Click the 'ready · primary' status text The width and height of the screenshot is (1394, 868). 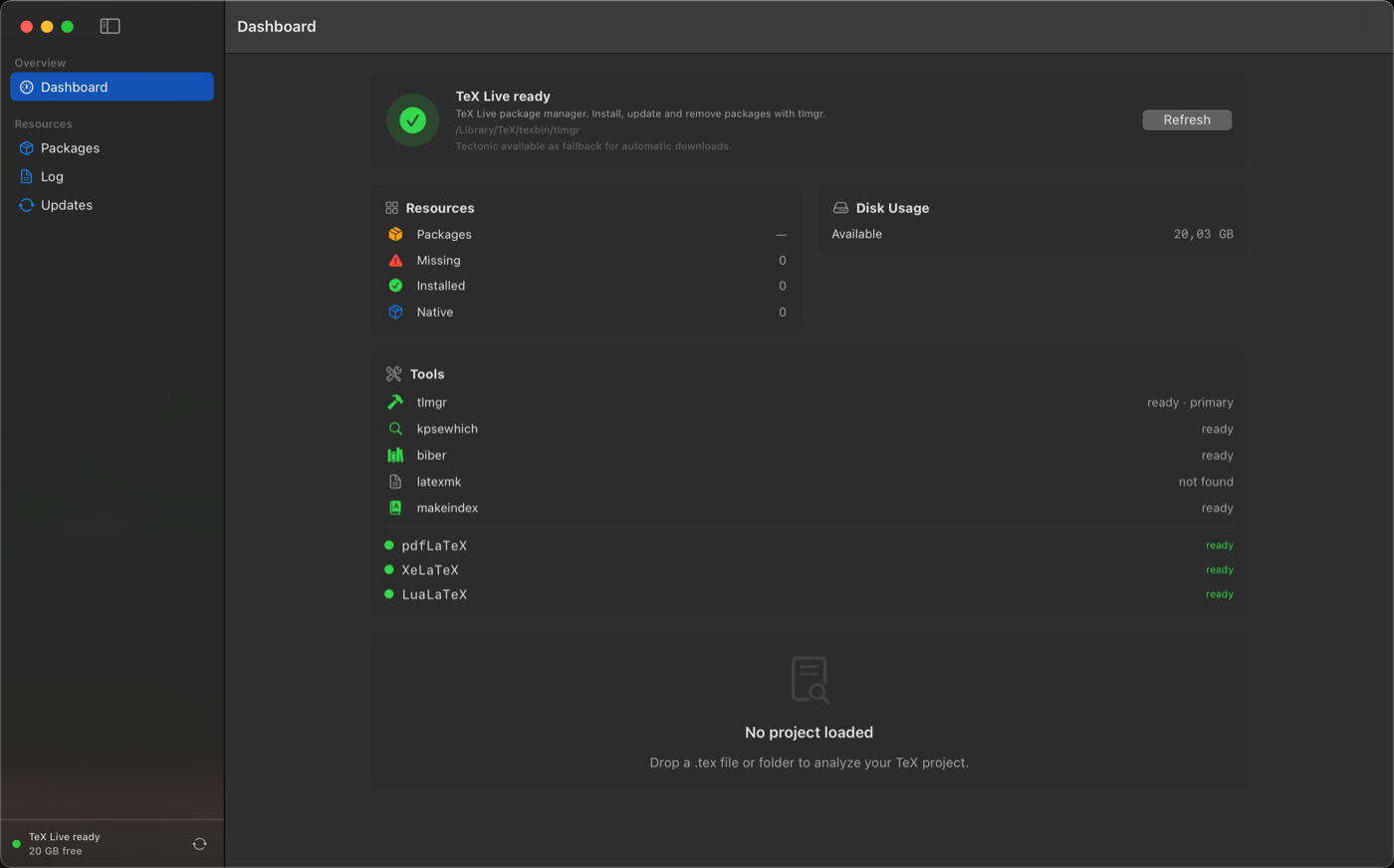coord(1190,402)
